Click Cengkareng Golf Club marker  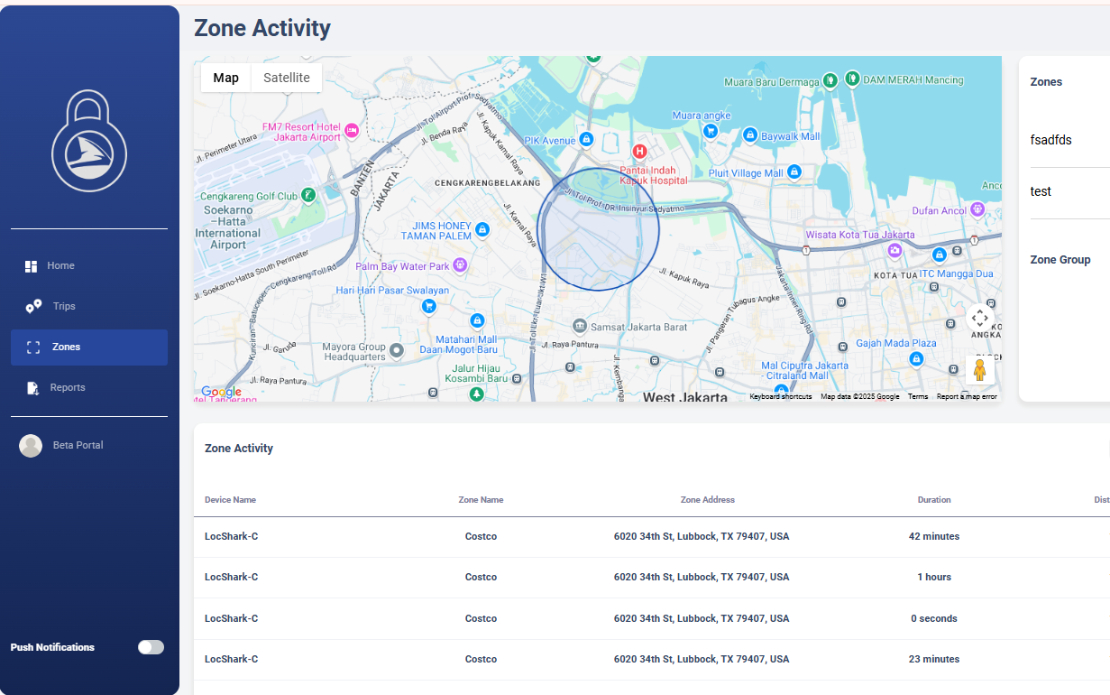(x=308, y=195)
